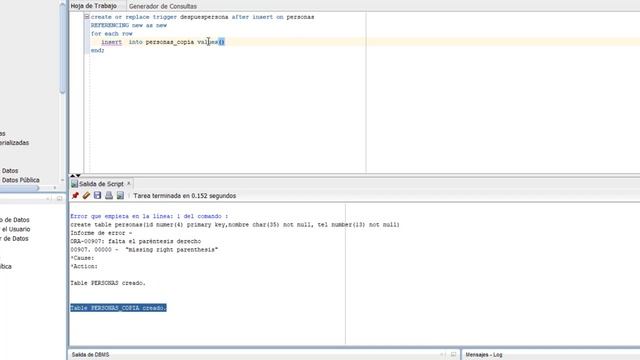Screen dimensions: 640x360
Task: Select the tree node ending in 'rializadas'
Action: click(x=14, y=143)
